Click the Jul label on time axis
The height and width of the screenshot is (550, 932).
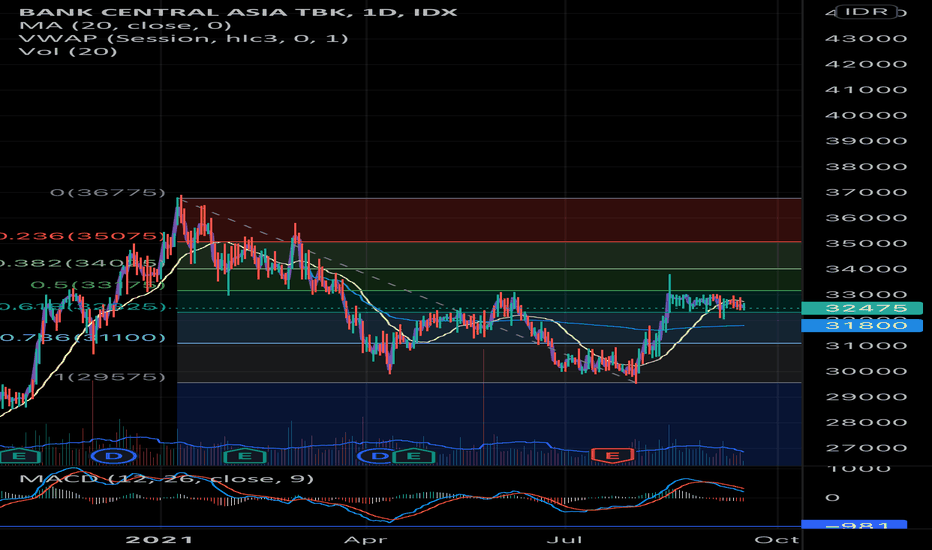coord(565,540)
